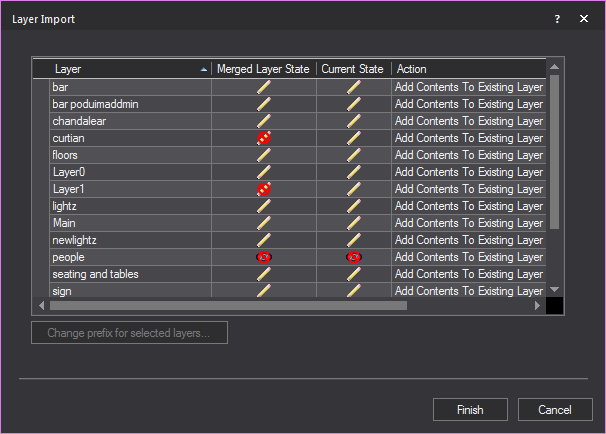
Task: Click locked Merged Layer State icon for curtian
Action: (264, 138)
